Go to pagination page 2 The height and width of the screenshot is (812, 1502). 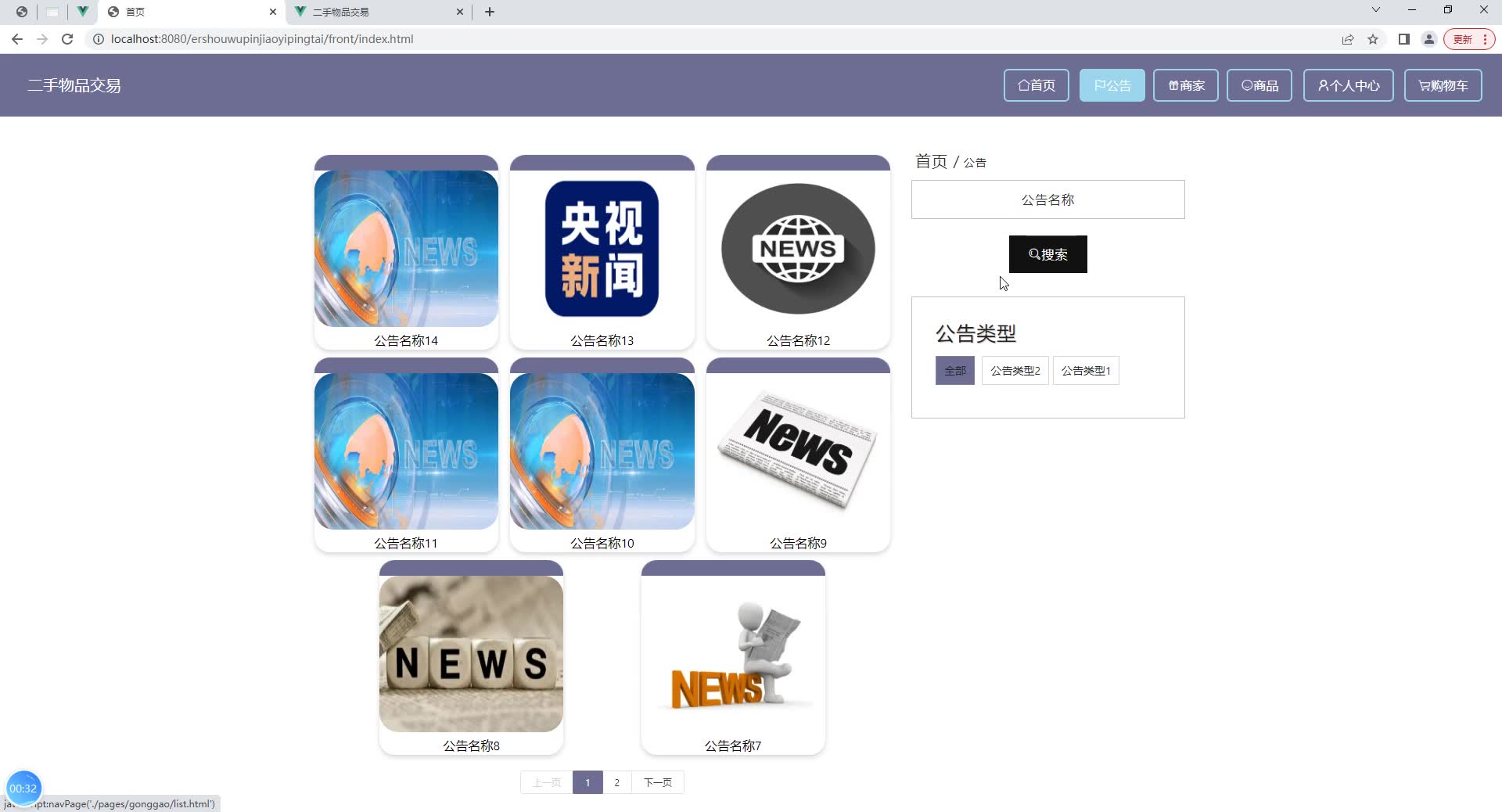pyautogui.click(x=616, y=782)
